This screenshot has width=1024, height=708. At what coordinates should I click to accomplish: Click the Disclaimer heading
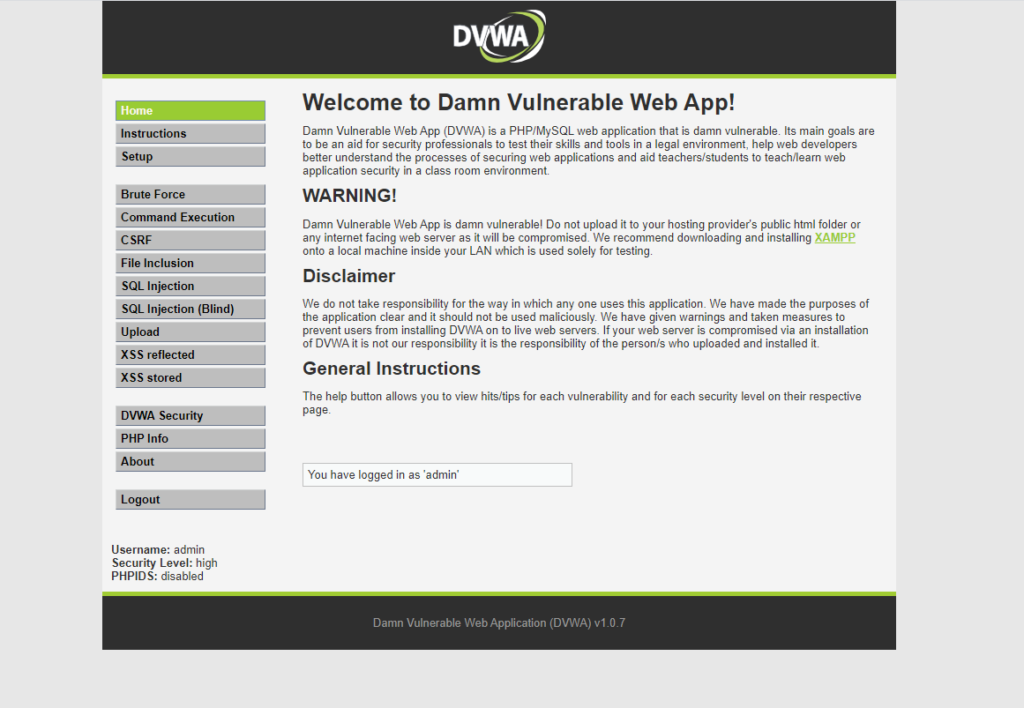click(349, 276)
